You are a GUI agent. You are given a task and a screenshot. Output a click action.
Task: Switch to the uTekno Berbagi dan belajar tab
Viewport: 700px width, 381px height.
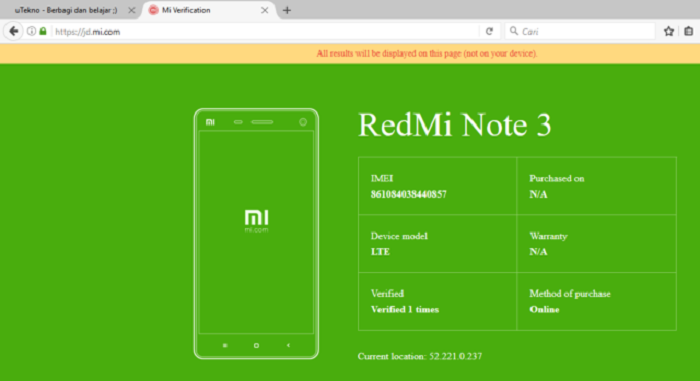[x=66, y=10]
